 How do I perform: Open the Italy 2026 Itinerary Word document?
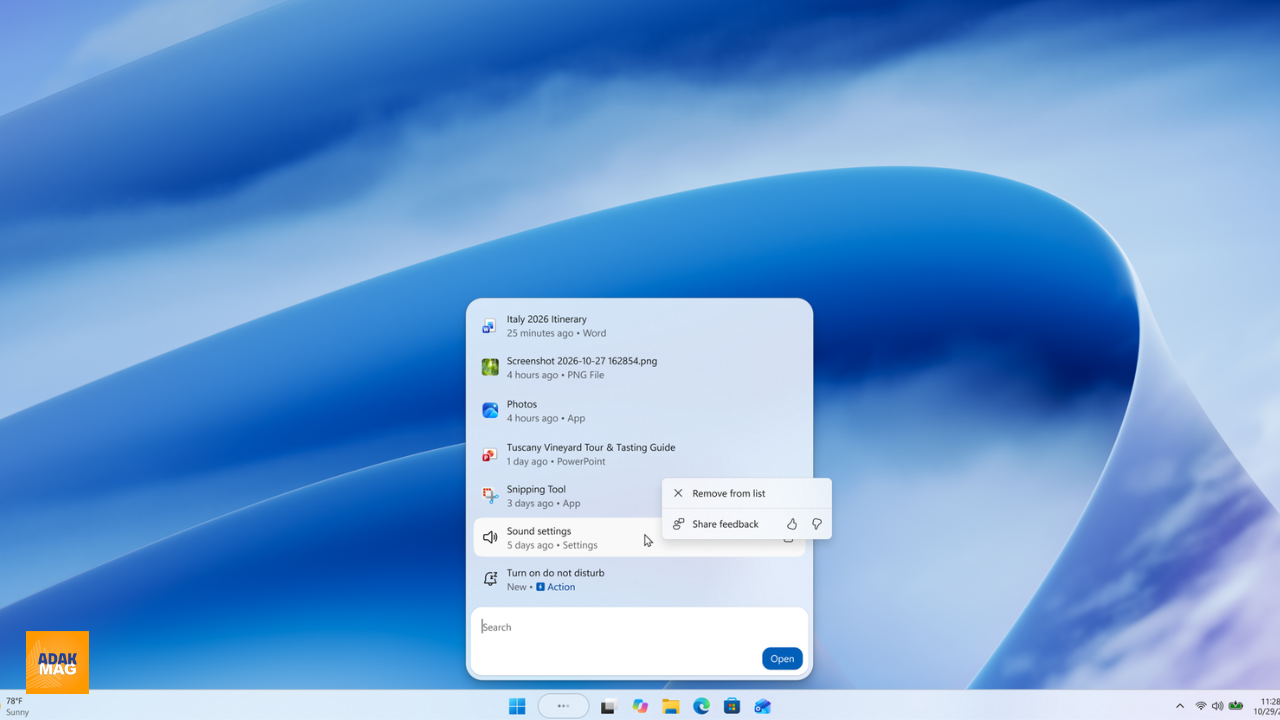[x=639, y=326]
